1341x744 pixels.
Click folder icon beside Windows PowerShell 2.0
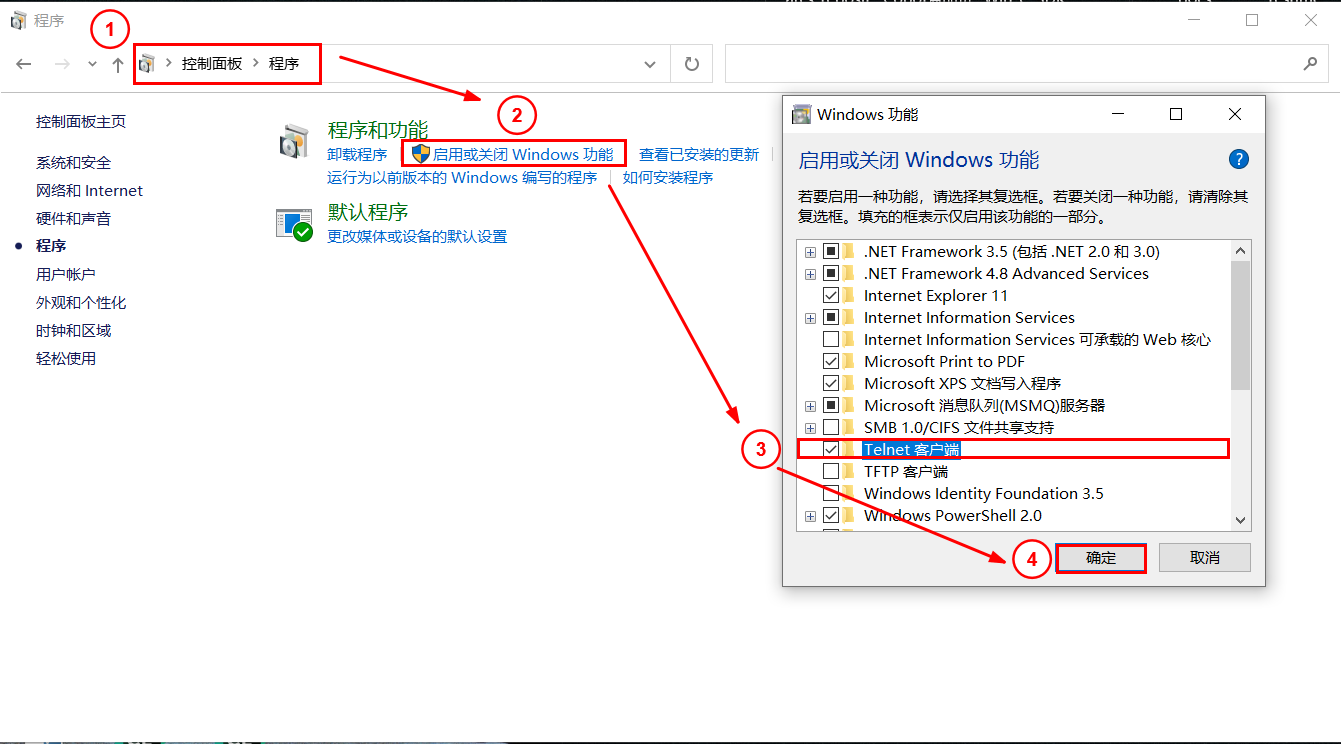pyautogui.click(x=849, y=516)
